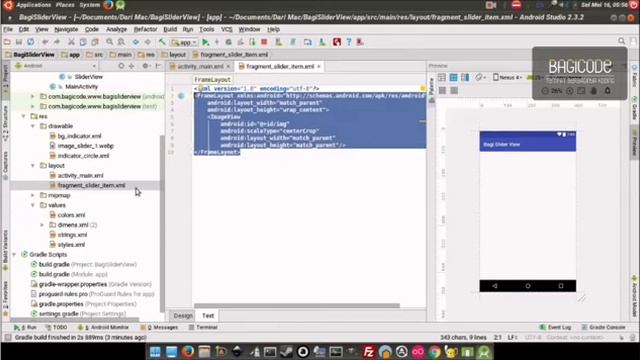Select styles.xml in project tree
Image resolution: width=640 pixels, height=360 pixels.
71,245
